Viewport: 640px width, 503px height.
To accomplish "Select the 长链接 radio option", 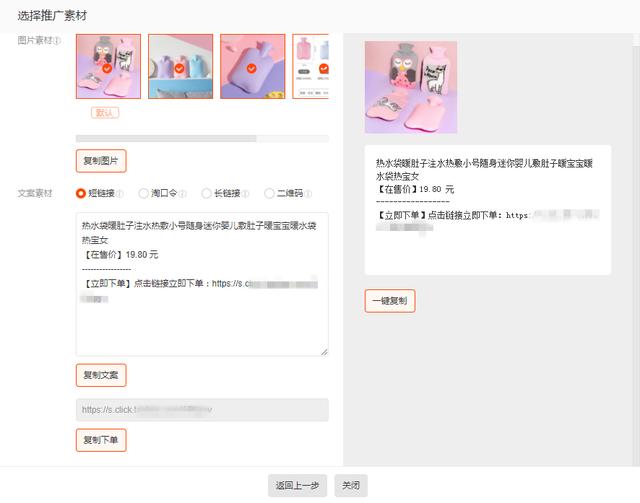I will (206, 193).
